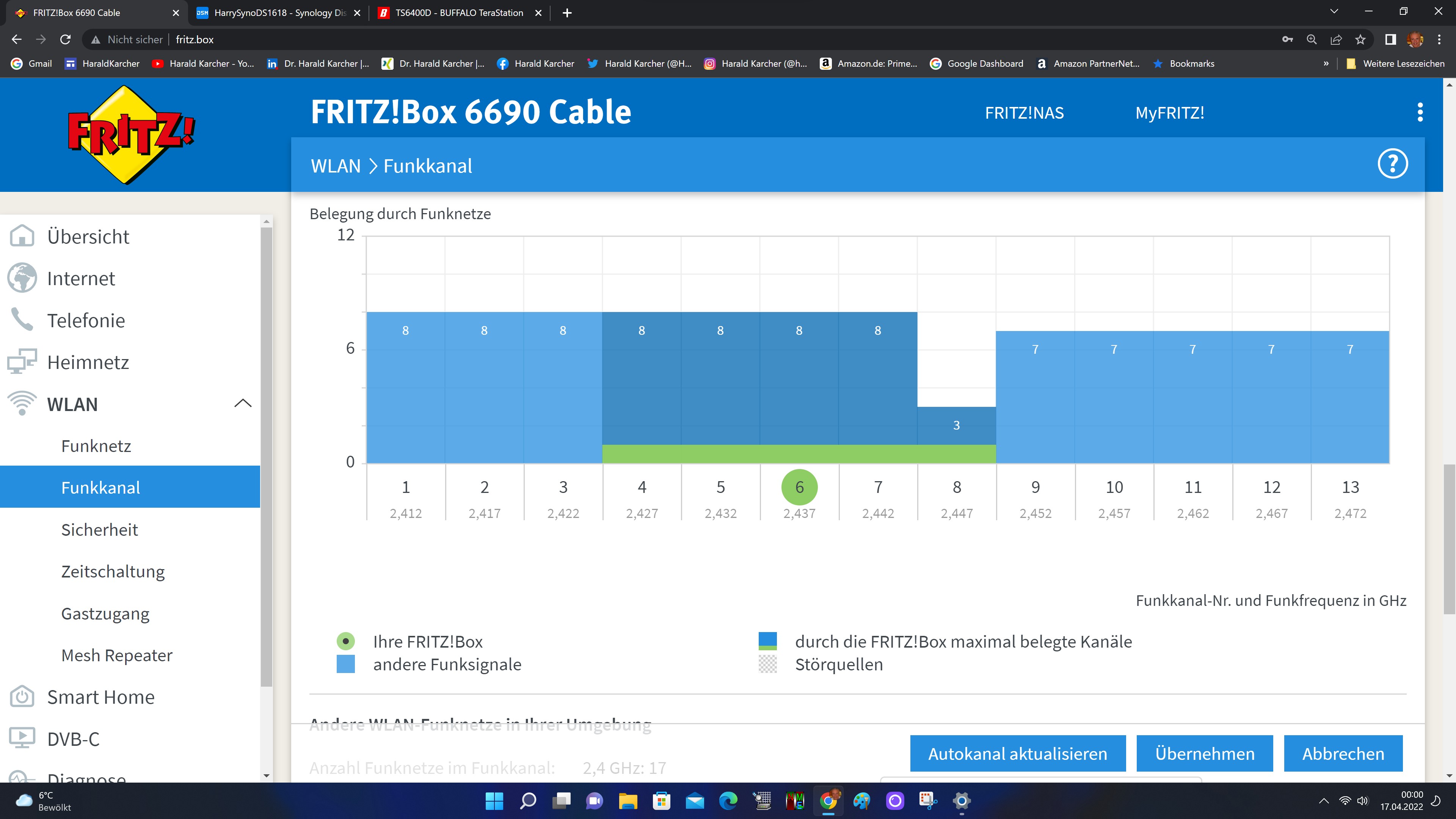This screenshot has width=1456, height=819.
Task: Open Telefonie using the phone icon
Action: click(23, 320)
